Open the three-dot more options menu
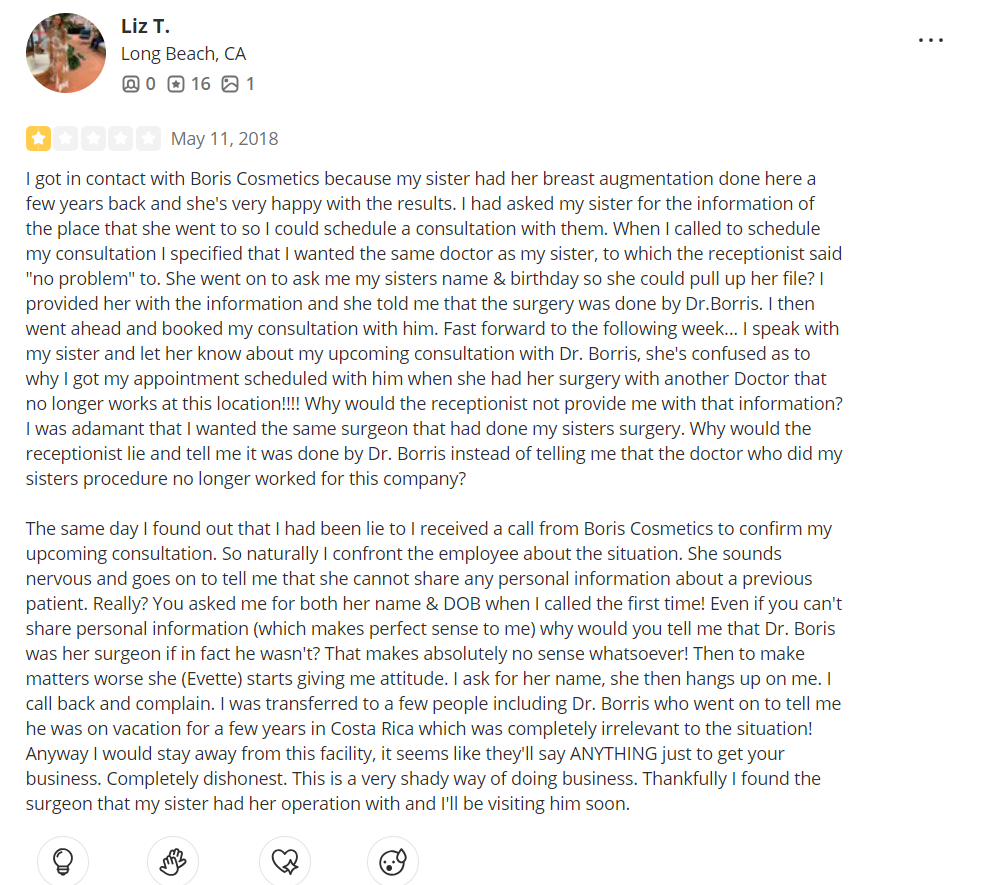Screen dimensions: 991x885 pos(930,40)
